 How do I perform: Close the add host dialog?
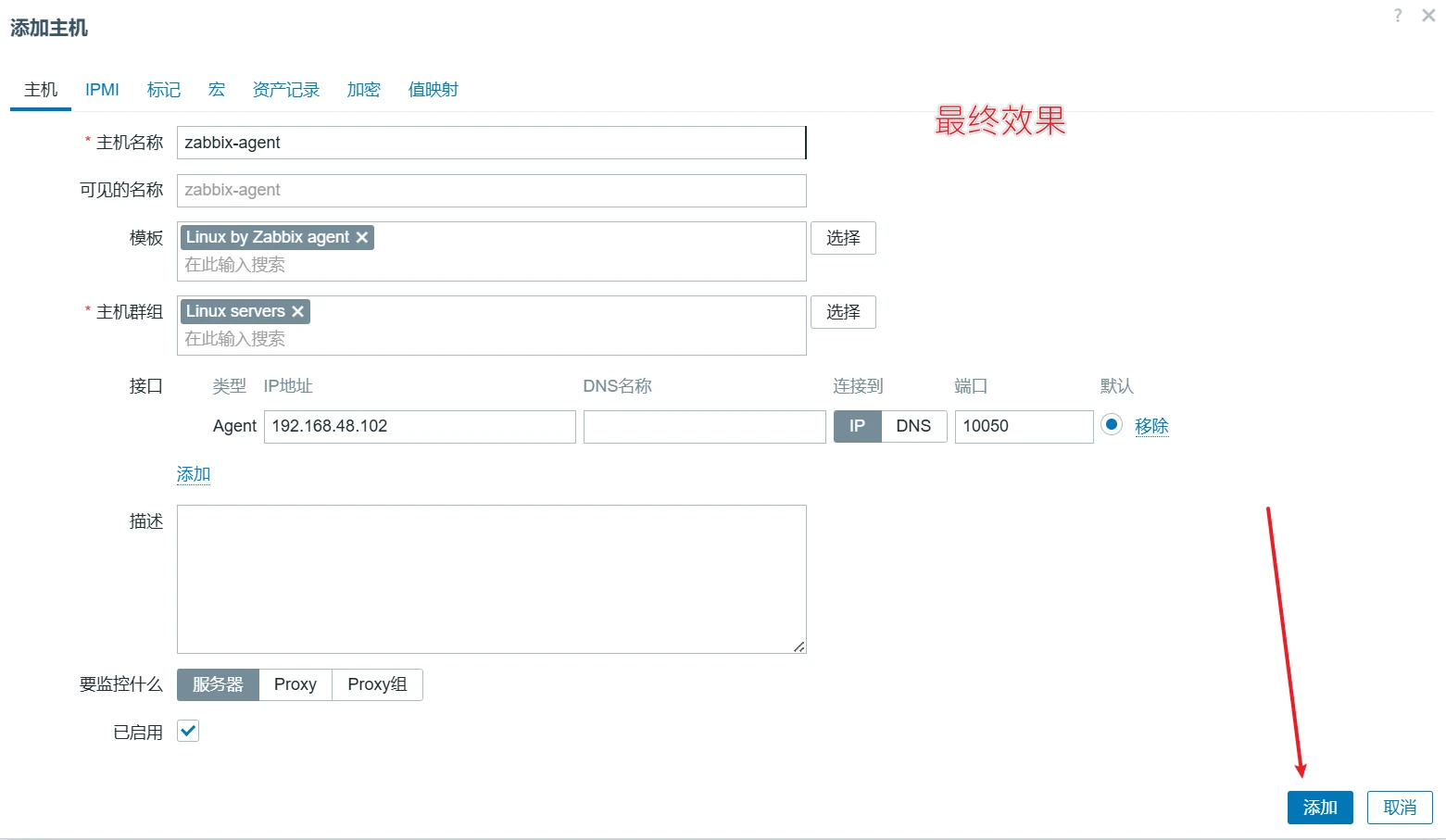pos(1428,16)
